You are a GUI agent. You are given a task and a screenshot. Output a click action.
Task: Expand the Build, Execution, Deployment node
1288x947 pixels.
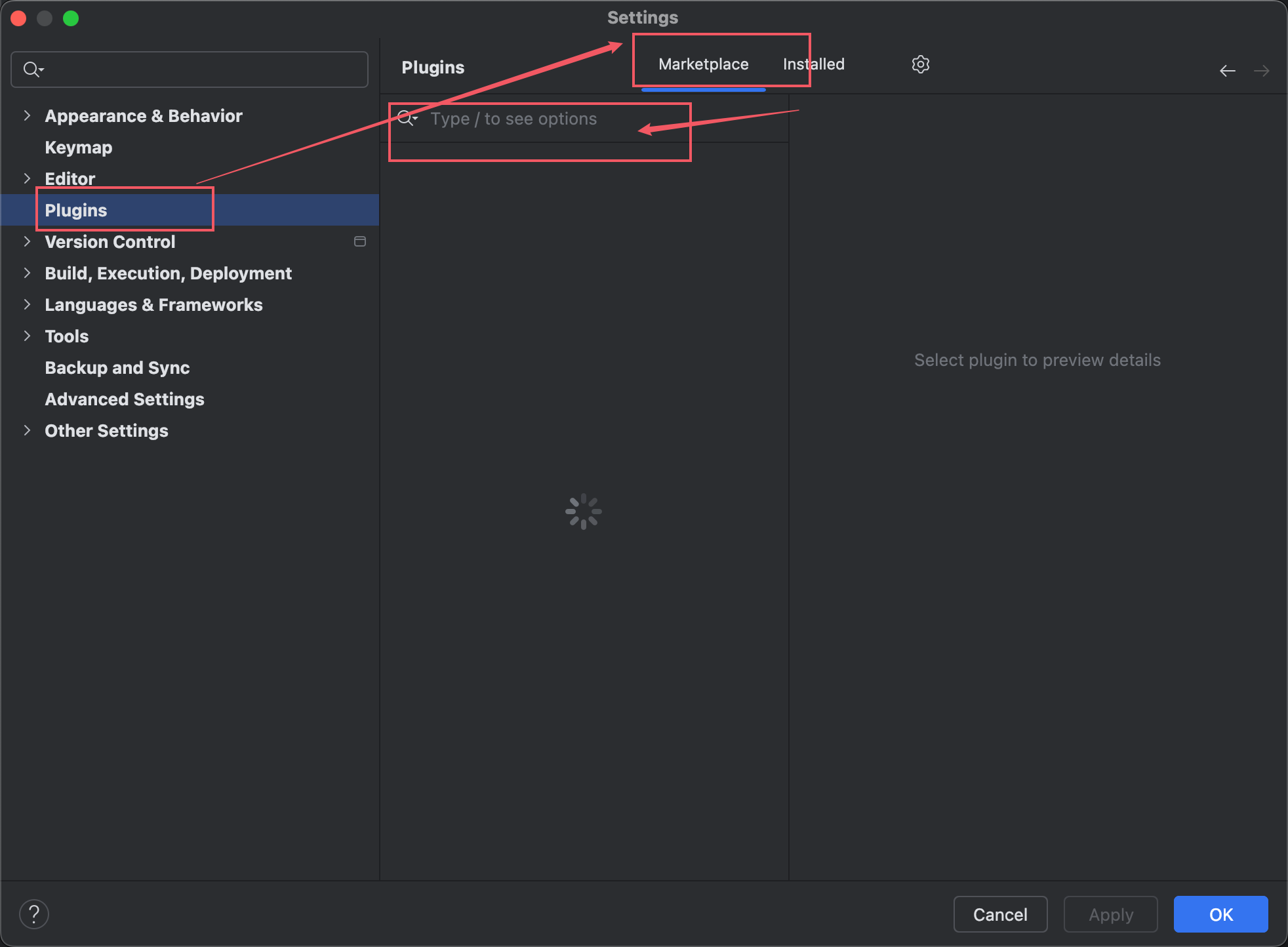click(x=27, y=273)
